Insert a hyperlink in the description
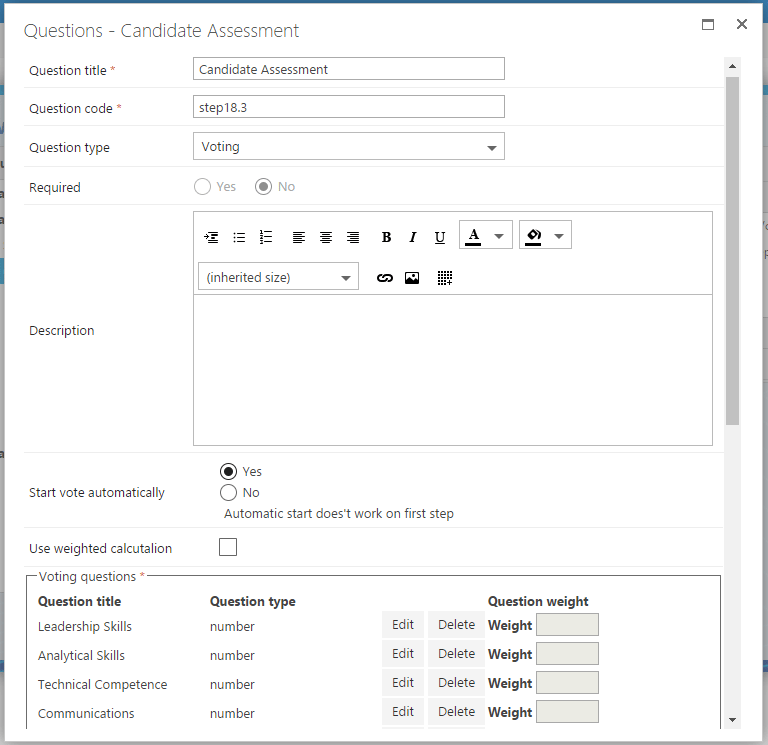The image size is (768, 745). pos(384,278)
